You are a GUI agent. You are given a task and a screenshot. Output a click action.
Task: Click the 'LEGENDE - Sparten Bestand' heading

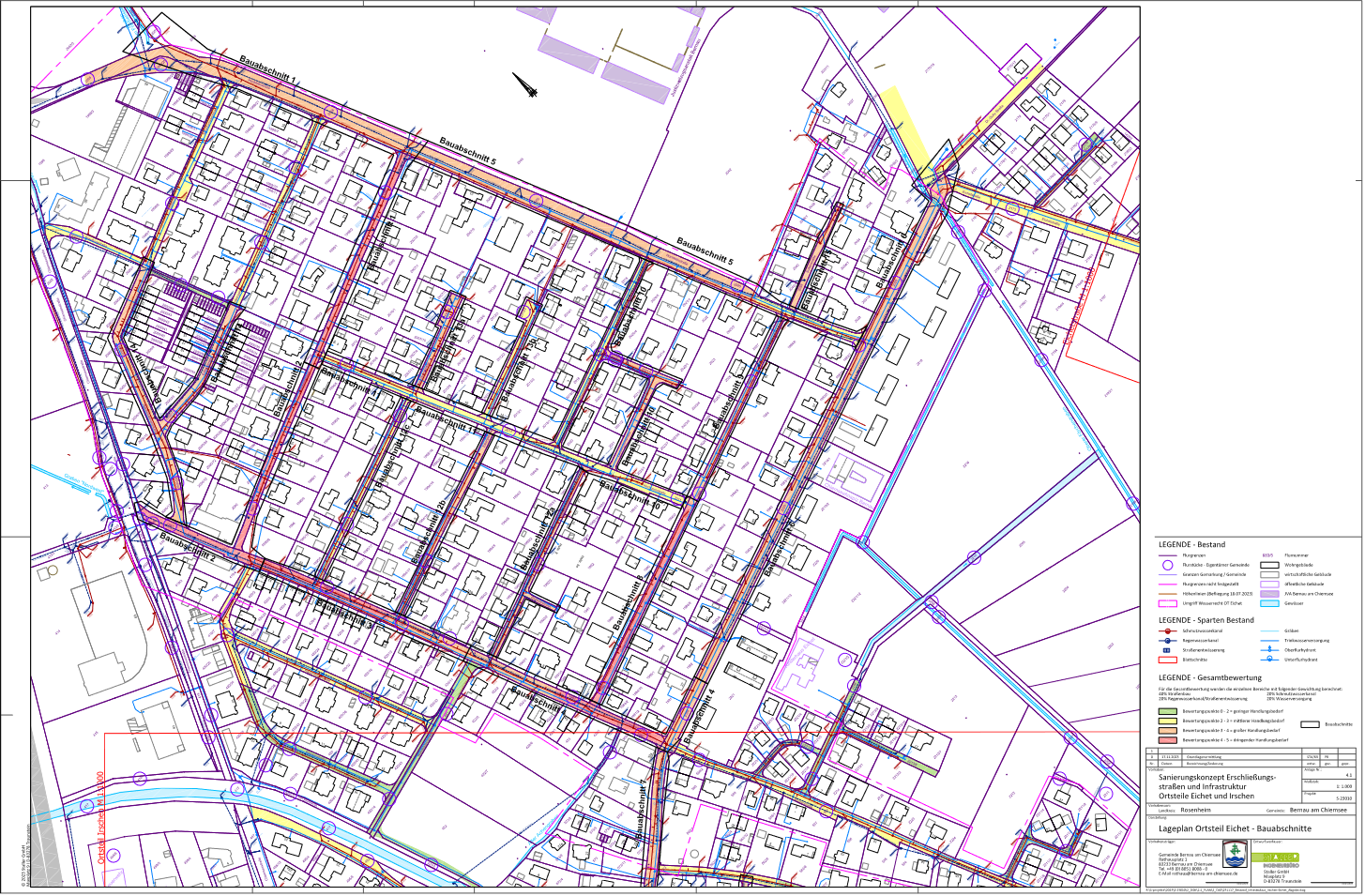coord(1206,620)
